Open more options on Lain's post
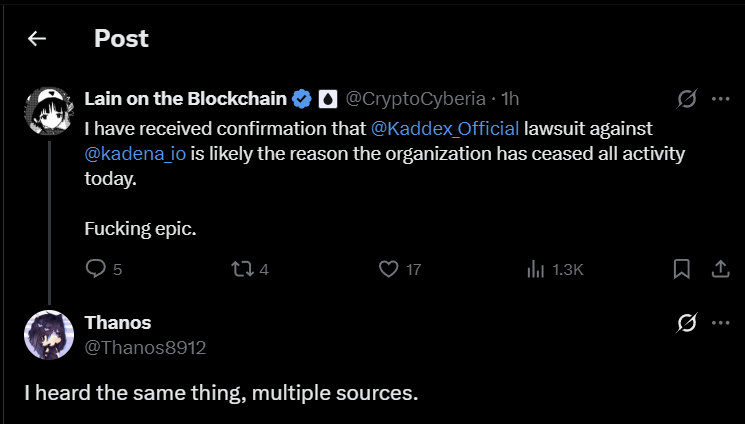Image resolution: width=745 pixels, height=424 pixels. click(x=720, y=99)
